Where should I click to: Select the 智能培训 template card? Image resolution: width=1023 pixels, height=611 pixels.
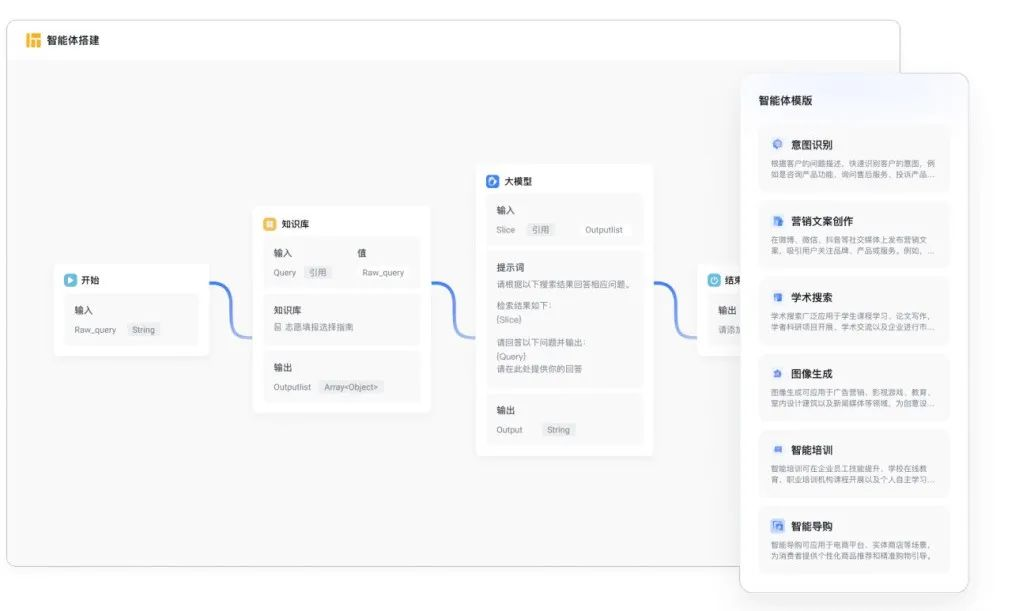(853, 464)
